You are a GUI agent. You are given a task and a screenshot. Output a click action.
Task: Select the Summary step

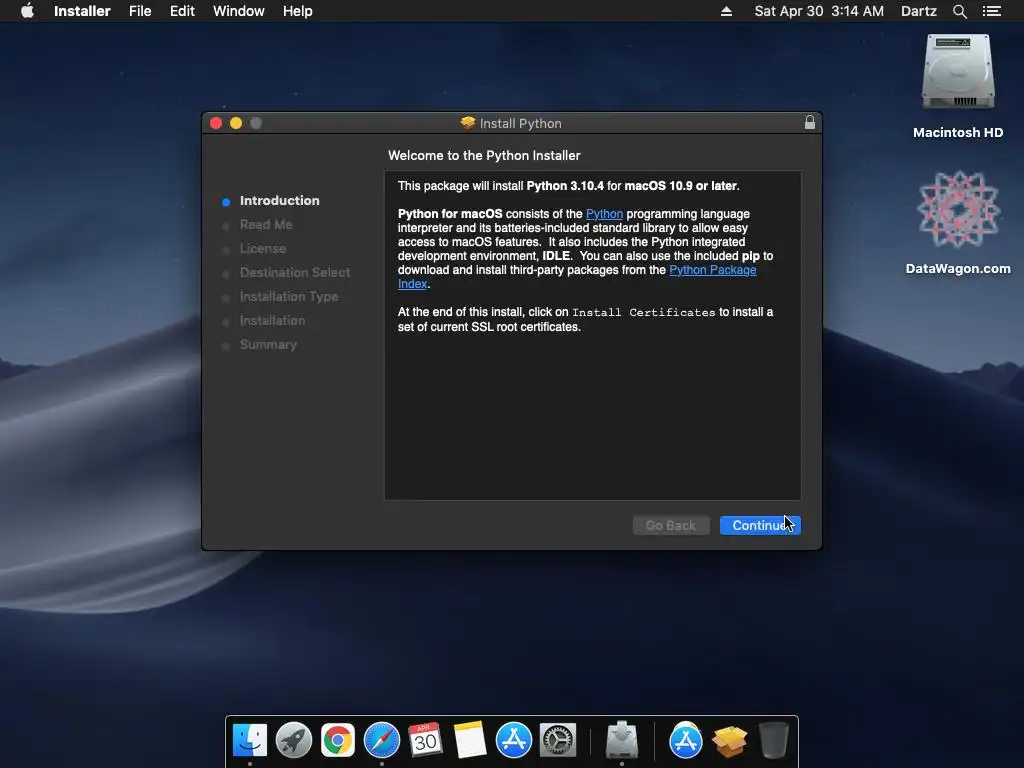[268, 345]
